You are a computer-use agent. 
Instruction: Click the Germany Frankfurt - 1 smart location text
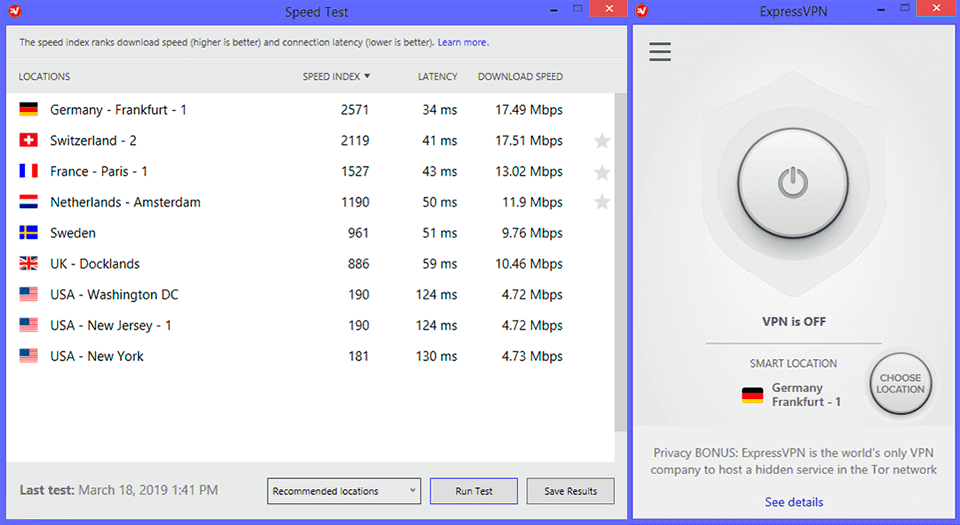coord(806,395)
